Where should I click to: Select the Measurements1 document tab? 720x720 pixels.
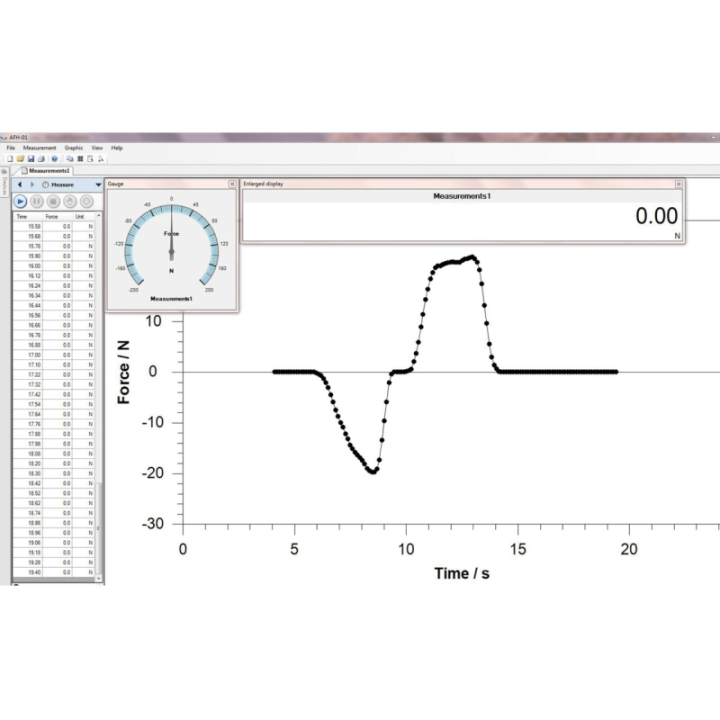click(x=45, y=171)
